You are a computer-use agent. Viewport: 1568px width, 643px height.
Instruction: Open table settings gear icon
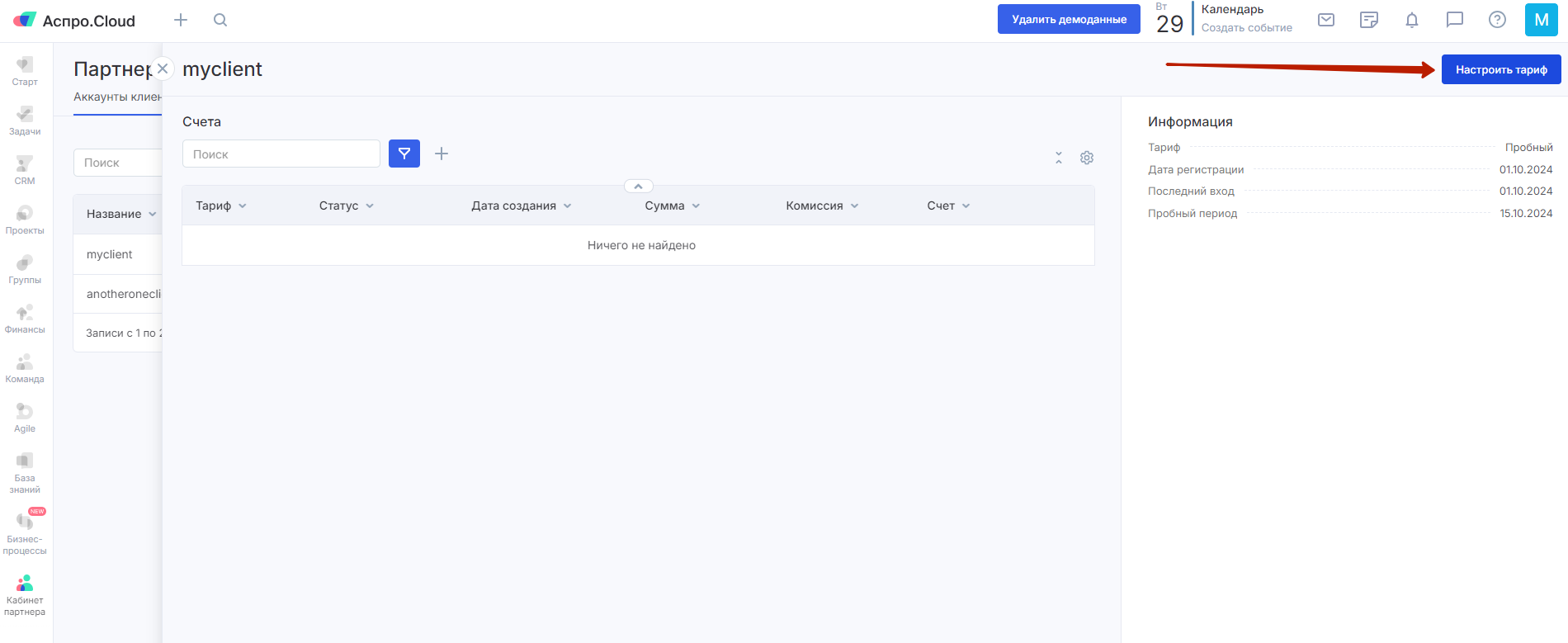point(1087,158)
